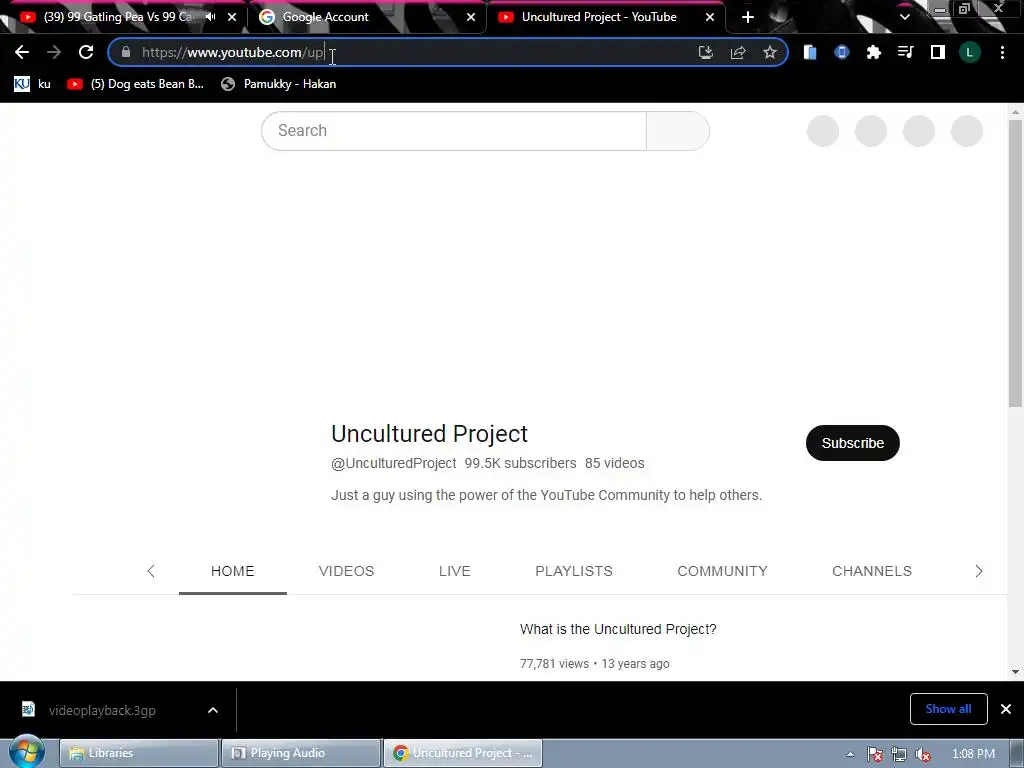
Task: Click the install app icon in address bar
Action: (705, 52)
